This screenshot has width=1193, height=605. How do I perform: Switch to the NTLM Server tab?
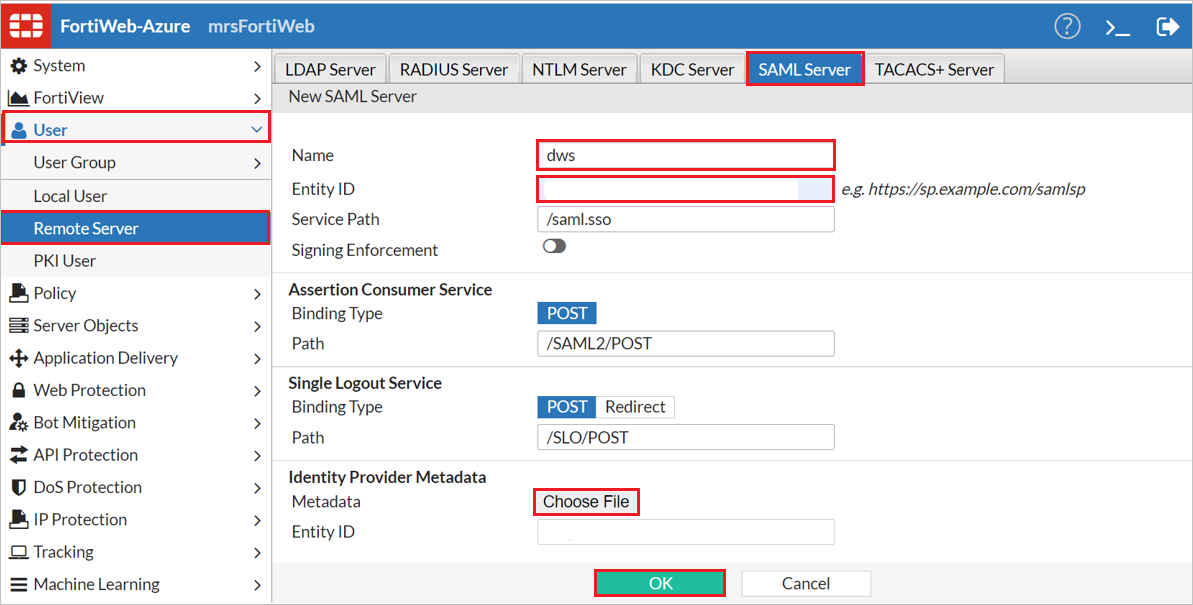click(x=580, y=69)
